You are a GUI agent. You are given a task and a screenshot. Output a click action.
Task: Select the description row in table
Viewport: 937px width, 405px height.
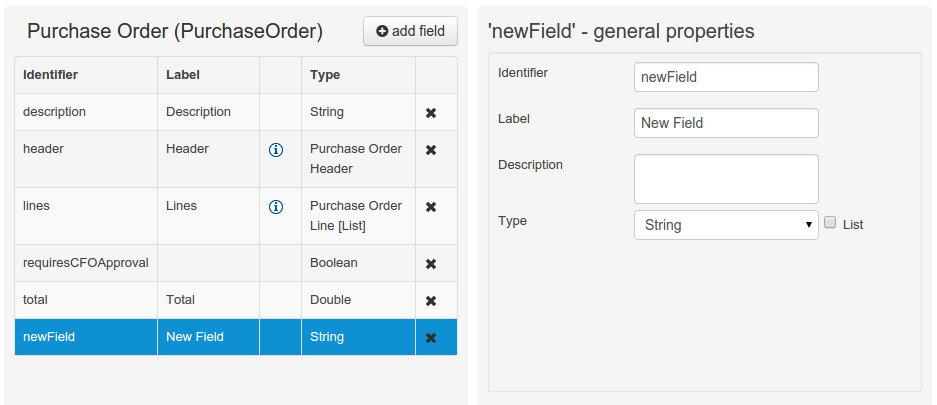(x=85, y=112)
